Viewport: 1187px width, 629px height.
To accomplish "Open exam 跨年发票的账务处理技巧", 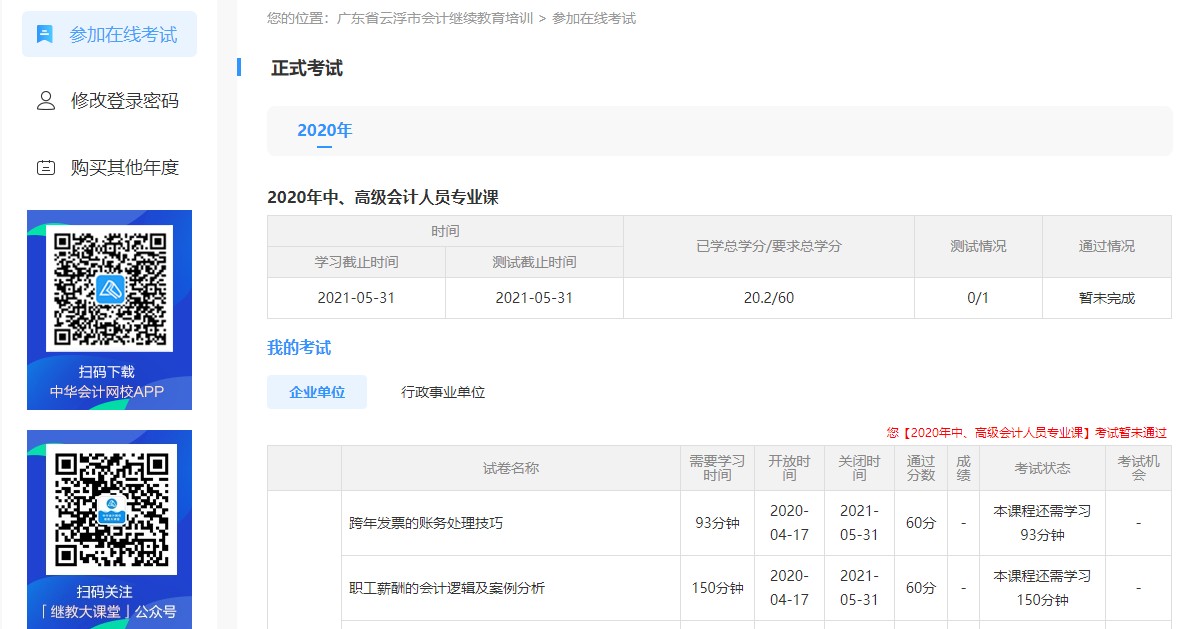I will coord(429,522).
